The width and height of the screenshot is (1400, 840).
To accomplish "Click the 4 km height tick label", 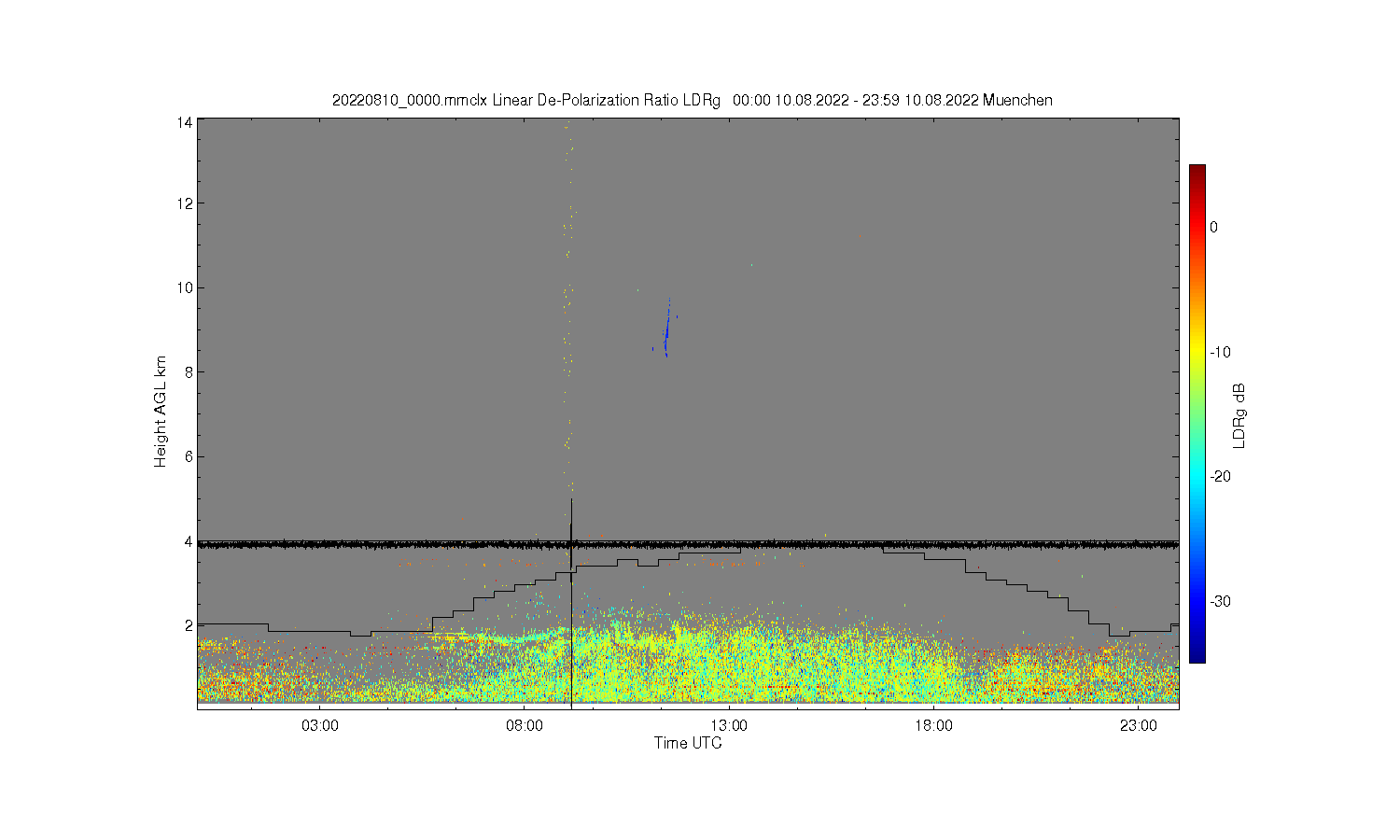I will pyautogui.click(x=189, y=541).
